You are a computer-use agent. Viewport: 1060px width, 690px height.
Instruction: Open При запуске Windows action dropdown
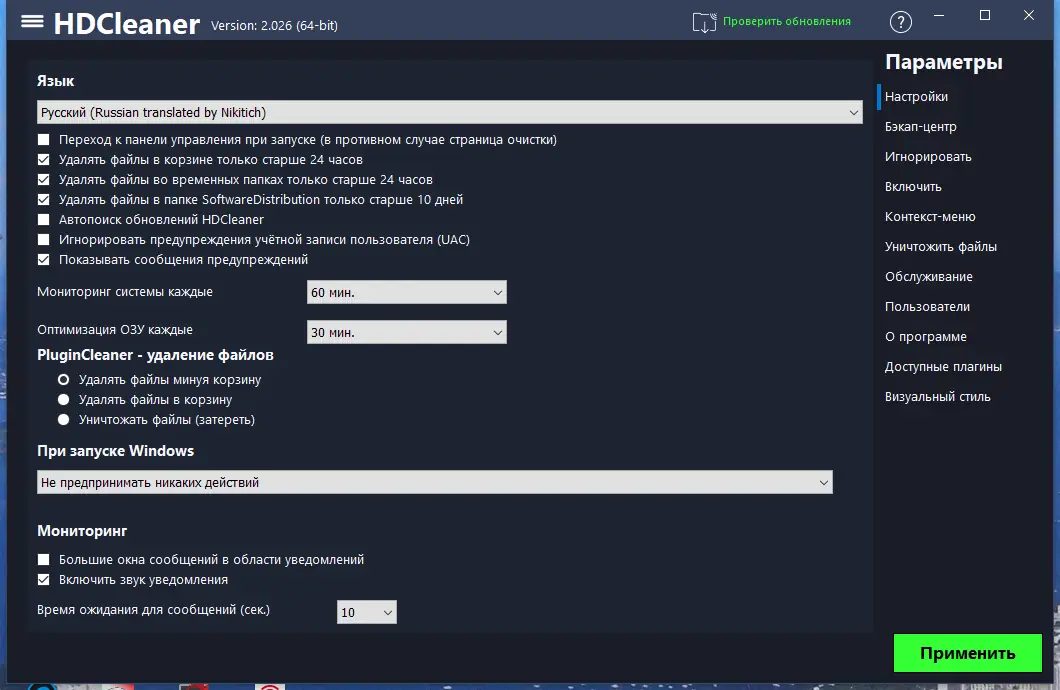[435, 483]
